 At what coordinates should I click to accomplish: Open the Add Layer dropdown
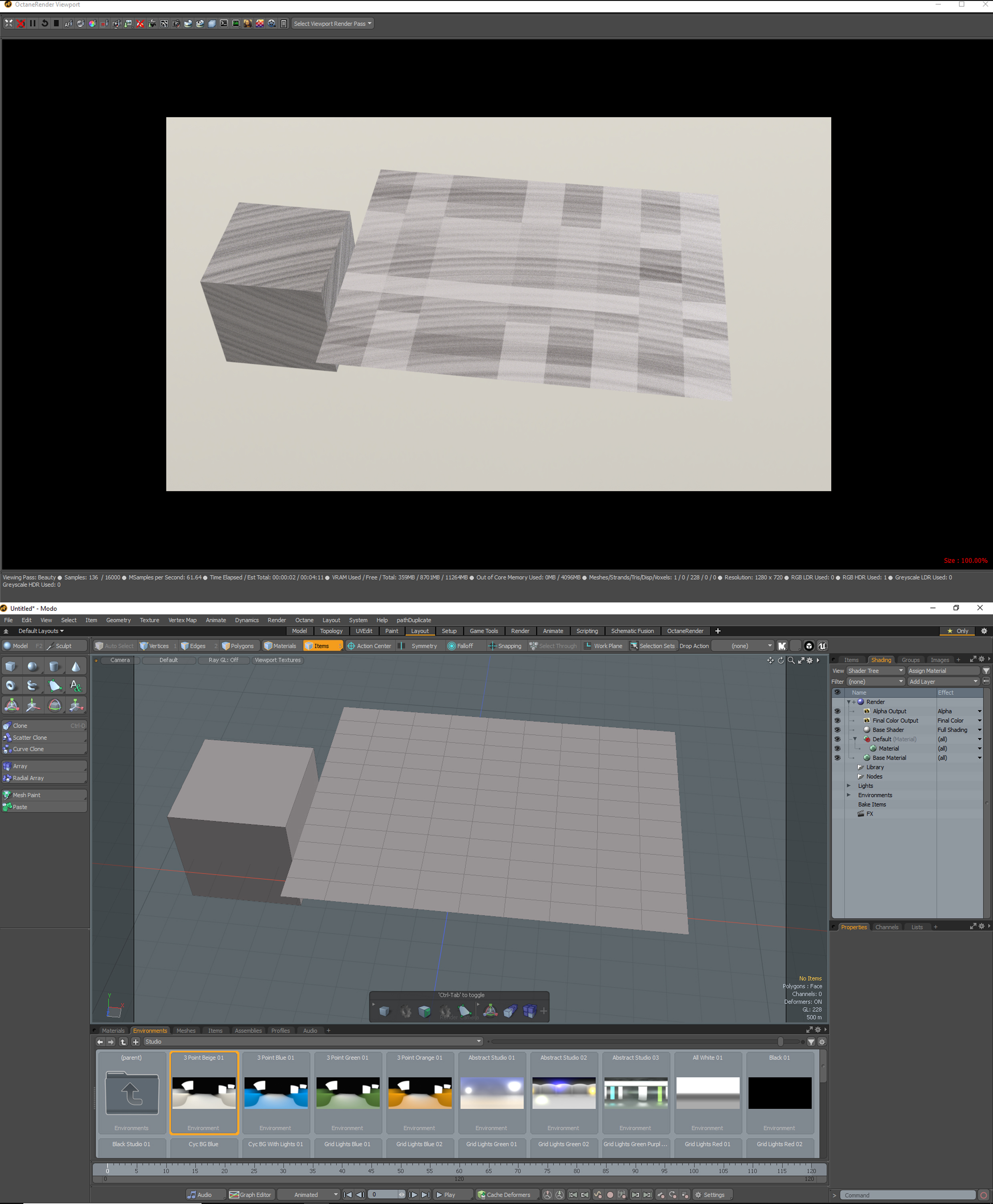point(943,682)
